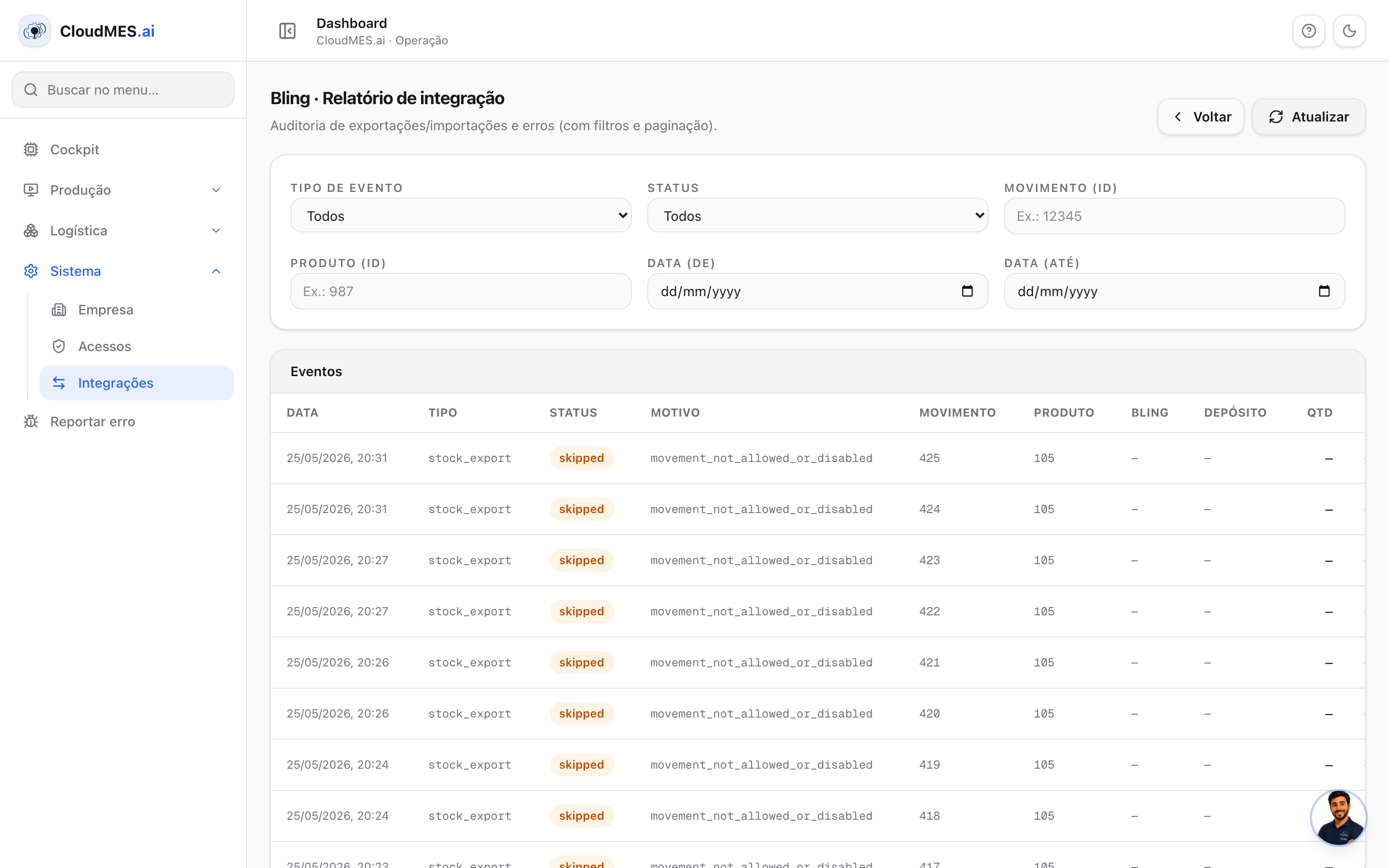Click the Produção monitor icon
The width and height of the screenshot is (1389, 868).
(x=31, y=190)
